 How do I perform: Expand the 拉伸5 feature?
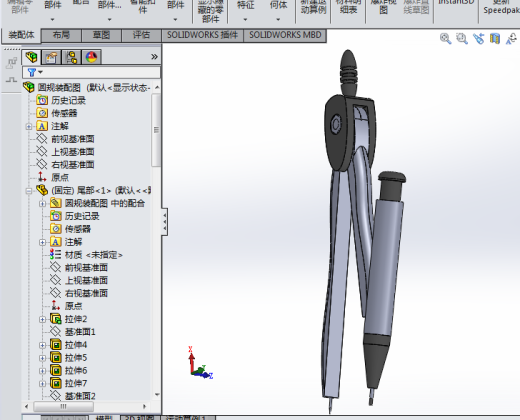[42, 358]
